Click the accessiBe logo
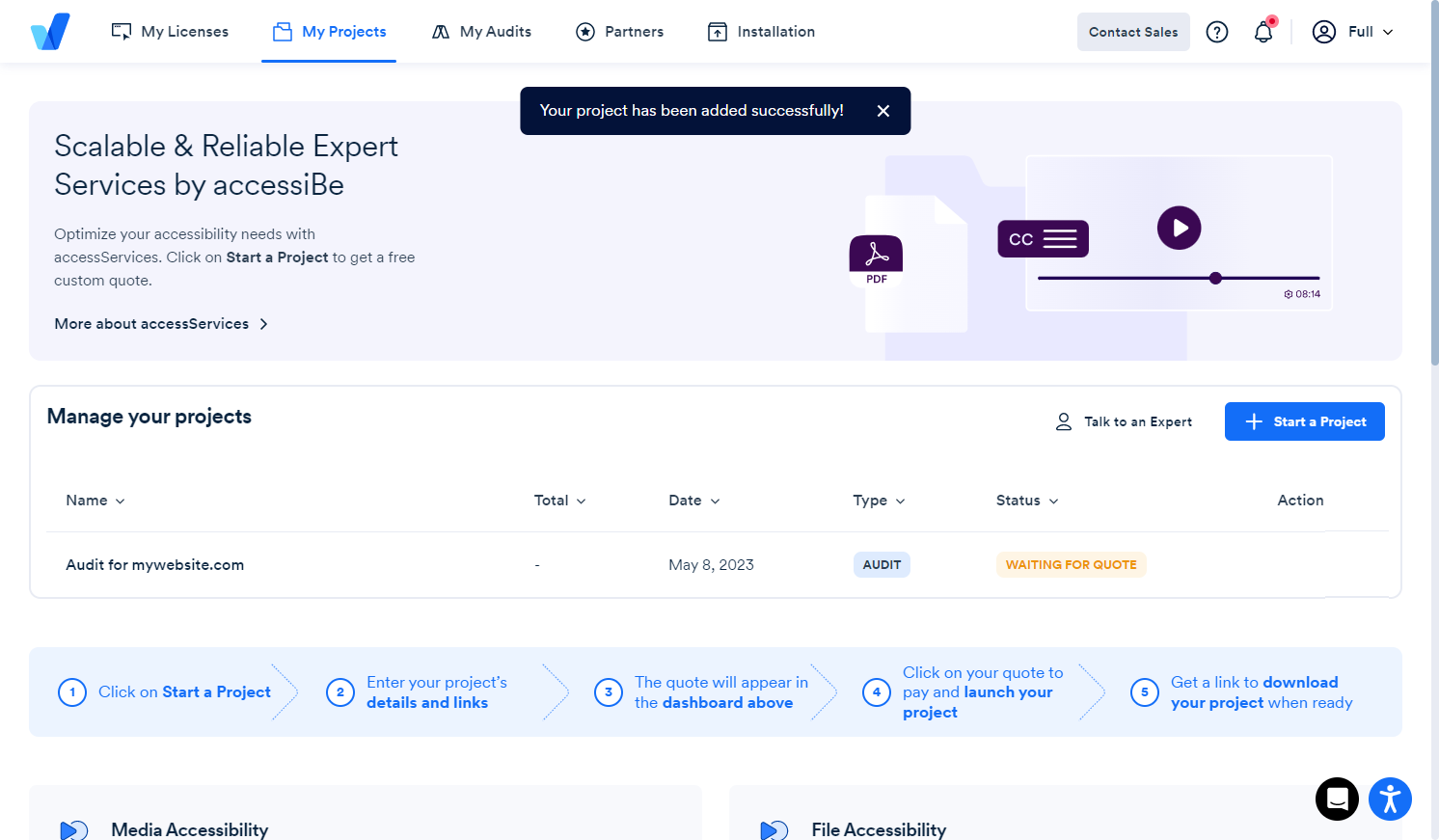The image size is (1439, 840). click(50, 31)
